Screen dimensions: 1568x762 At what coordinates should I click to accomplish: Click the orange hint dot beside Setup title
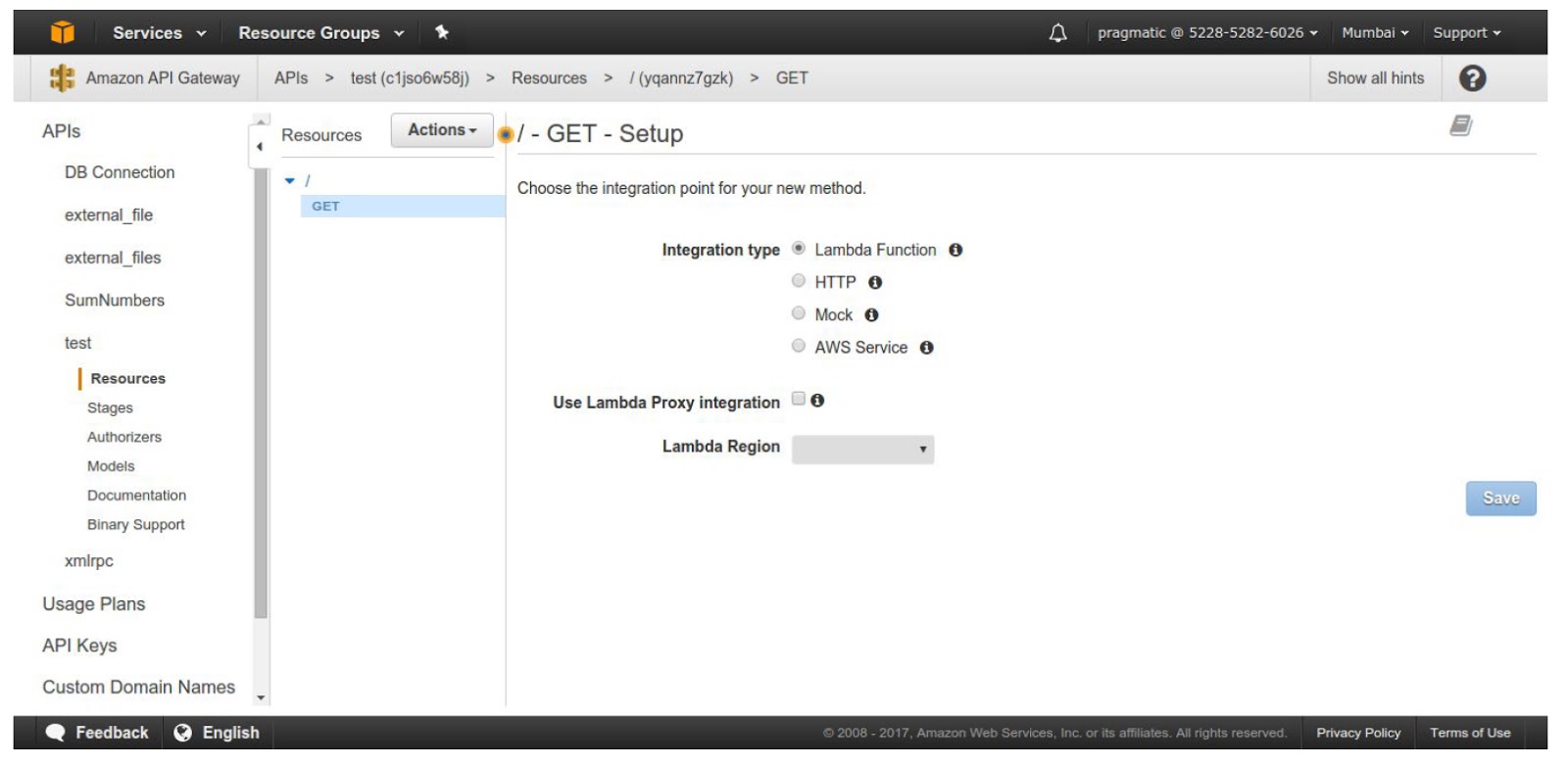tap(506, 134)
